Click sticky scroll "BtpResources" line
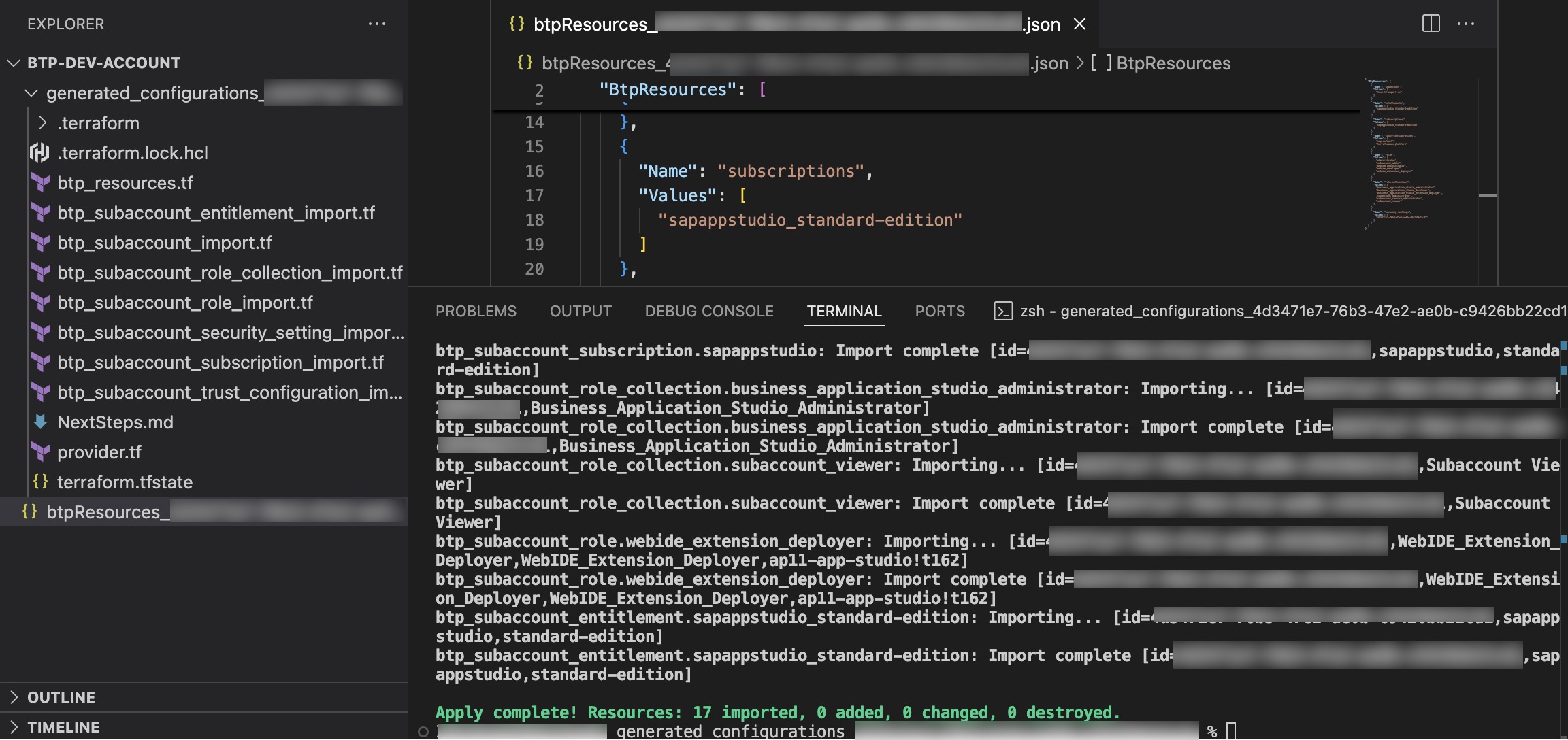1568x740 pixels. (x=683, y=89)
